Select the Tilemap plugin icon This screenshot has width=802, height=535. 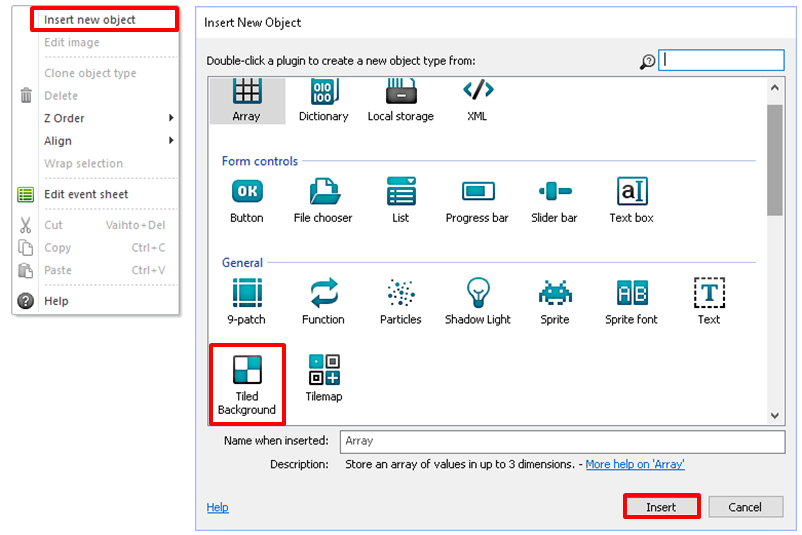click(323, 370)
